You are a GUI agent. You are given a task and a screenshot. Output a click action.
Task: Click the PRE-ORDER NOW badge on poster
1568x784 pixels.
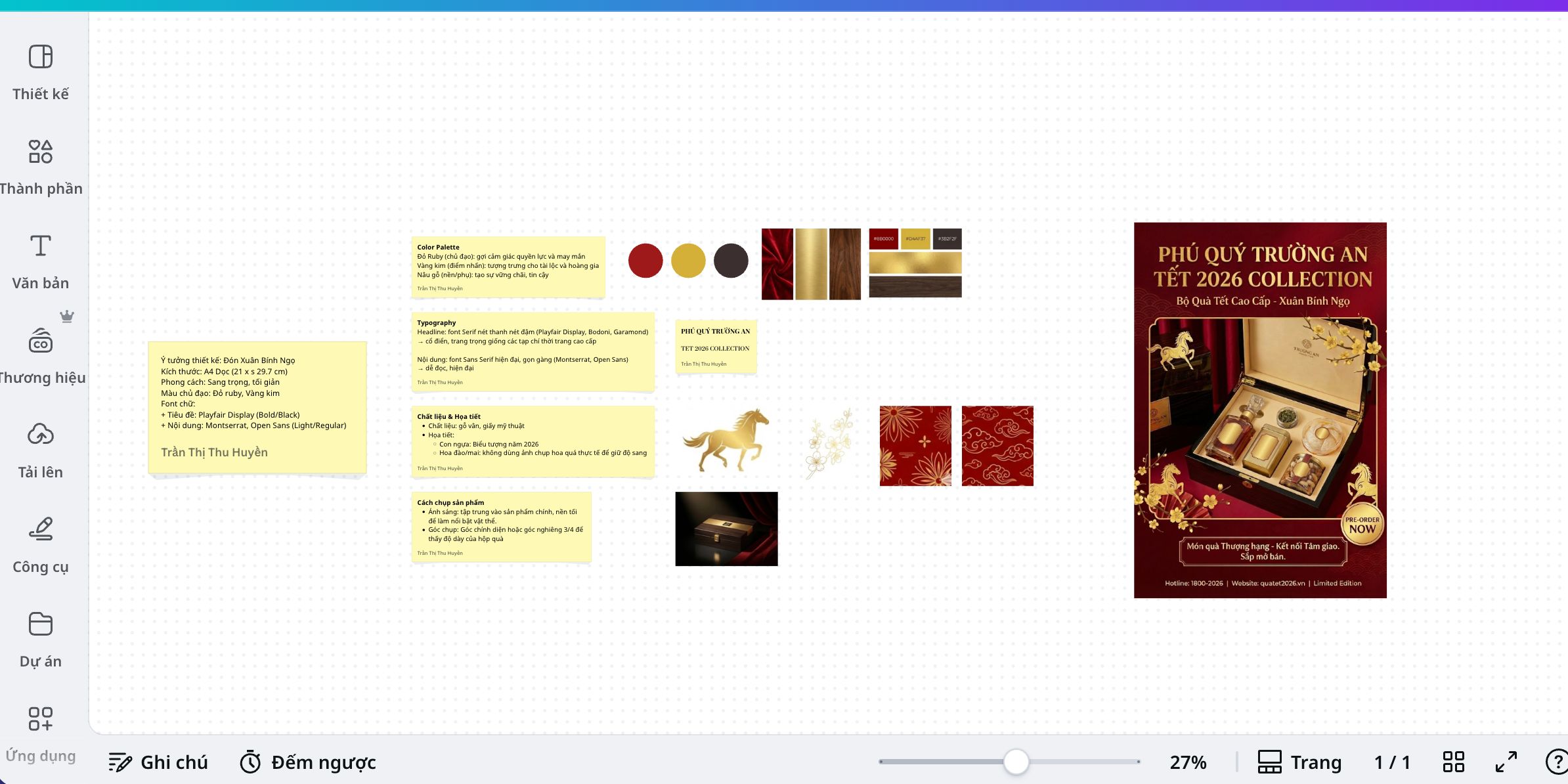click(1362, 525)
